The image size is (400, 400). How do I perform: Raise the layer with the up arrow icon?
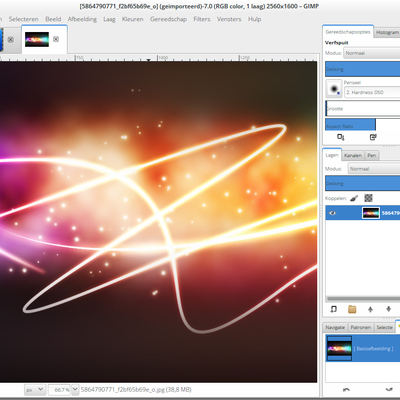point(370,309)
